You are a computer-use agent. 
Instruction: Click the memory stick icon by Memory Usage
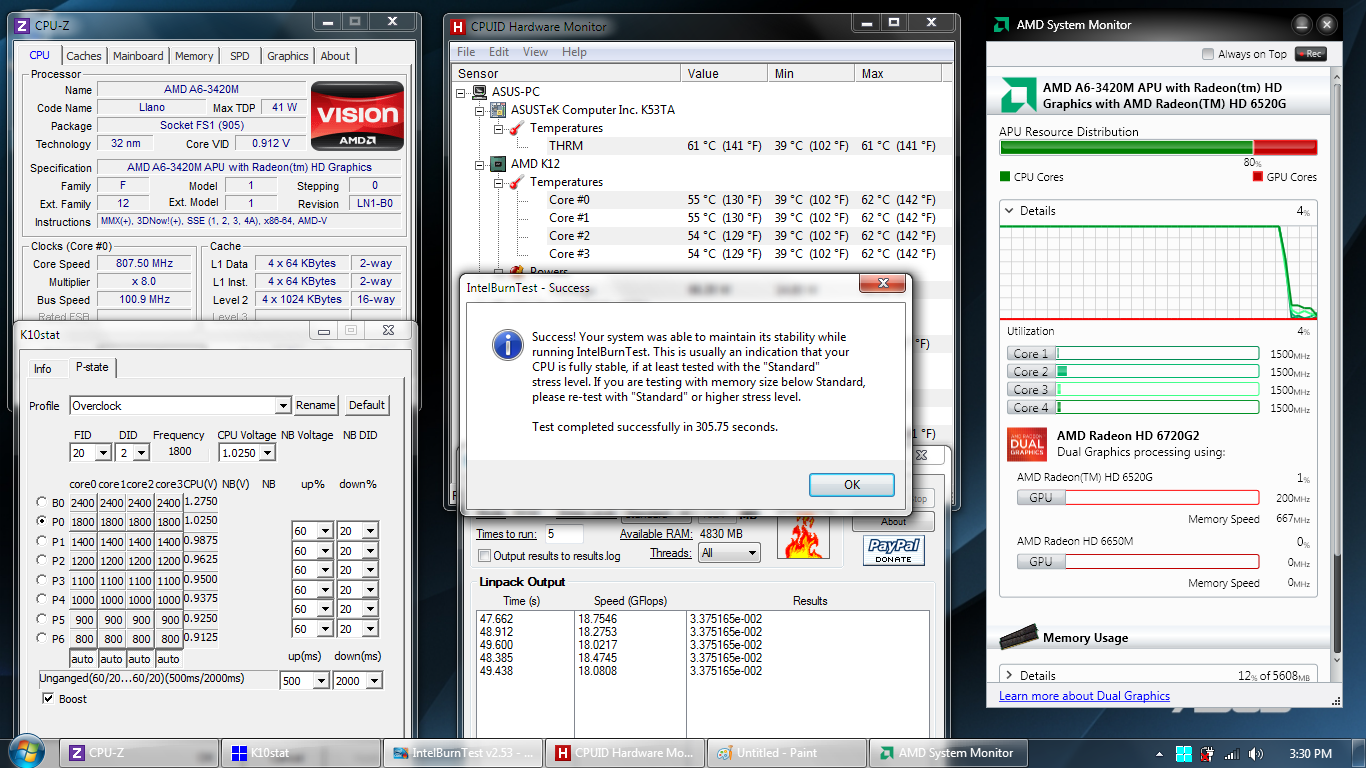click(x=1018, y=636)
